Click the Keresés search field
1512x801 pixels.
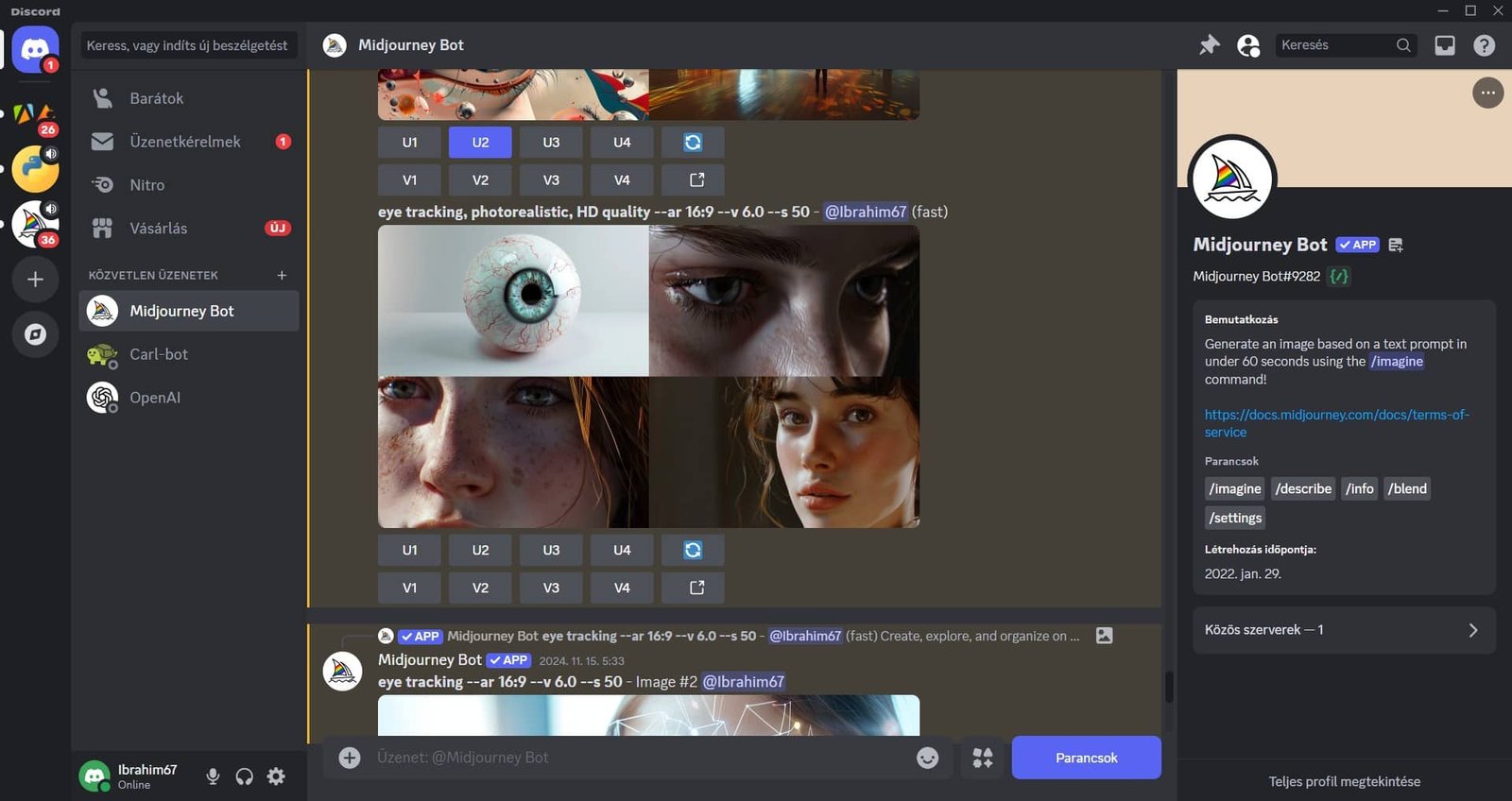(x=1334, y=45)
